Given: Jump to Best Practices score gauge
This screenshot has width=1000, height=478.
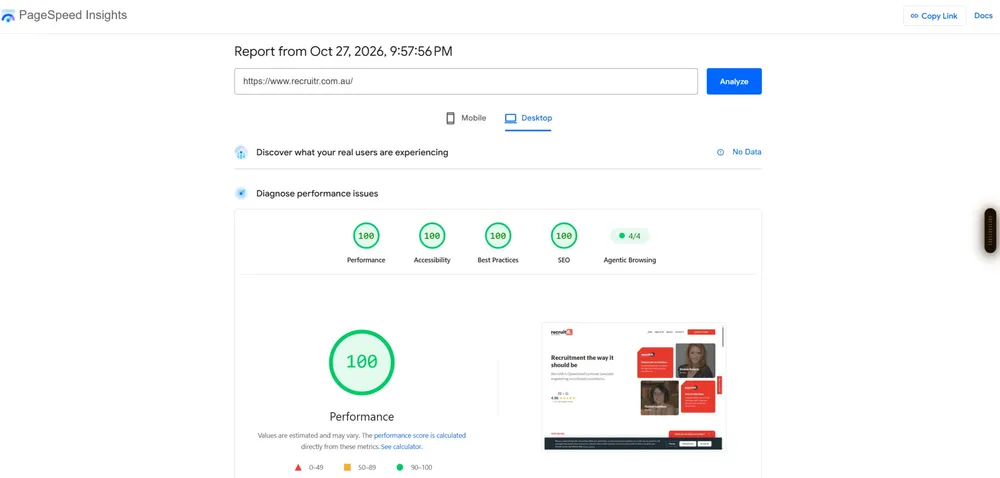Looking at the screenshot, I should (x=497, y=236).
